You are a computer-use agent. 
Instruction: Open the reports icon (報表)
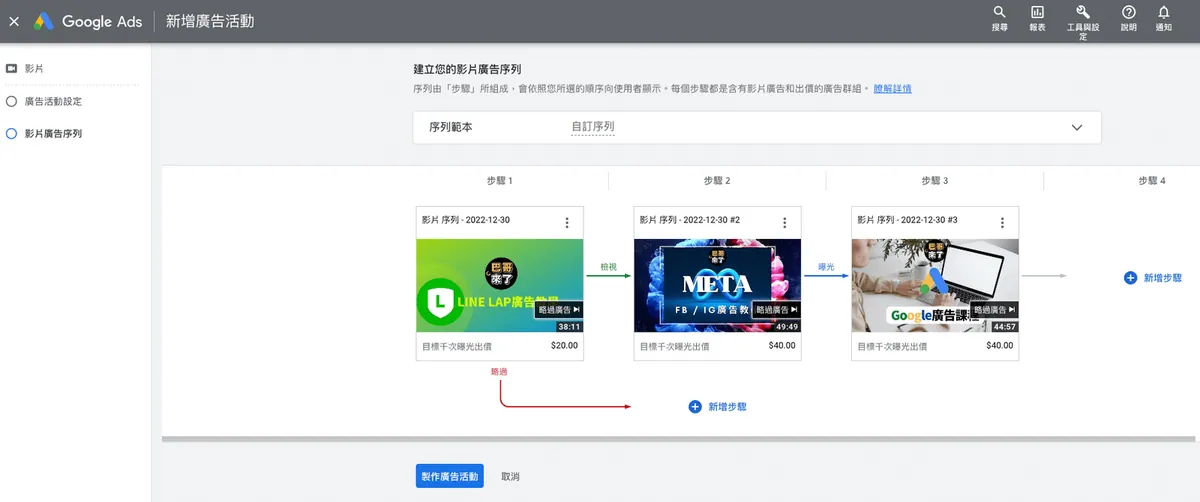(1038, 18)
